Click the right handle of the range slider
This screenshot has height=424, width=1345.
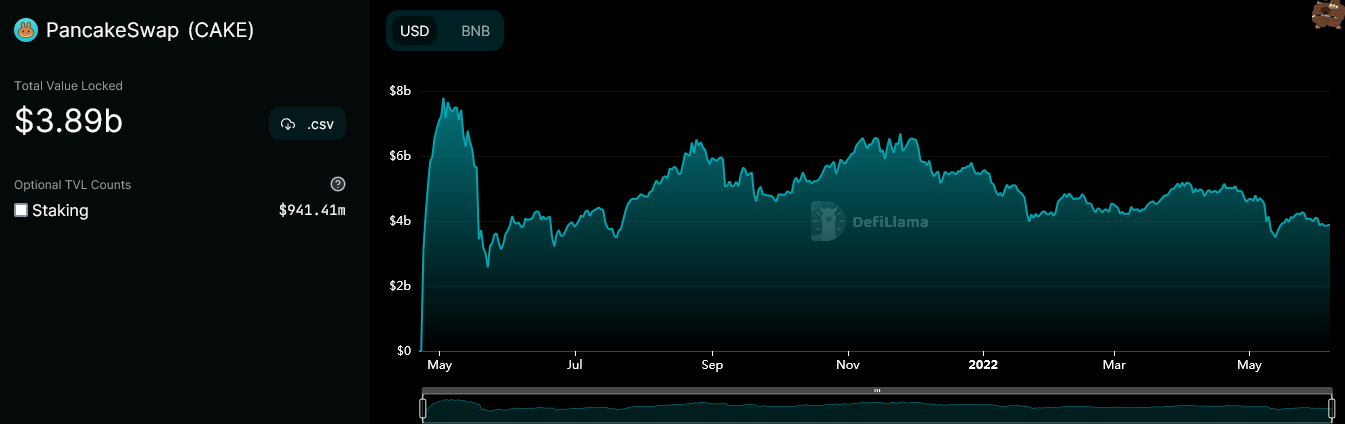click(x=1331, y=408)
